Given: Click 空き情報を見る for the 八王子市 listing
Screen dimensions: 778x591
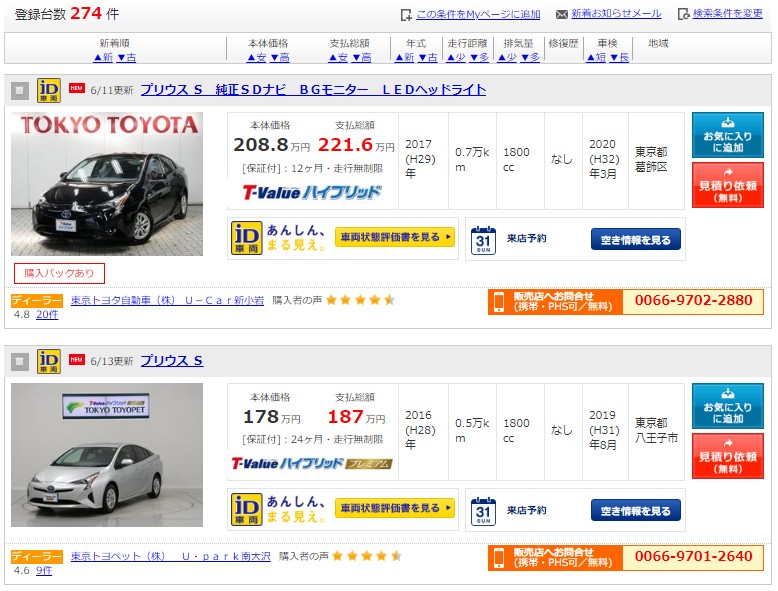Looking at the screenshot, I should click(636, 511).
